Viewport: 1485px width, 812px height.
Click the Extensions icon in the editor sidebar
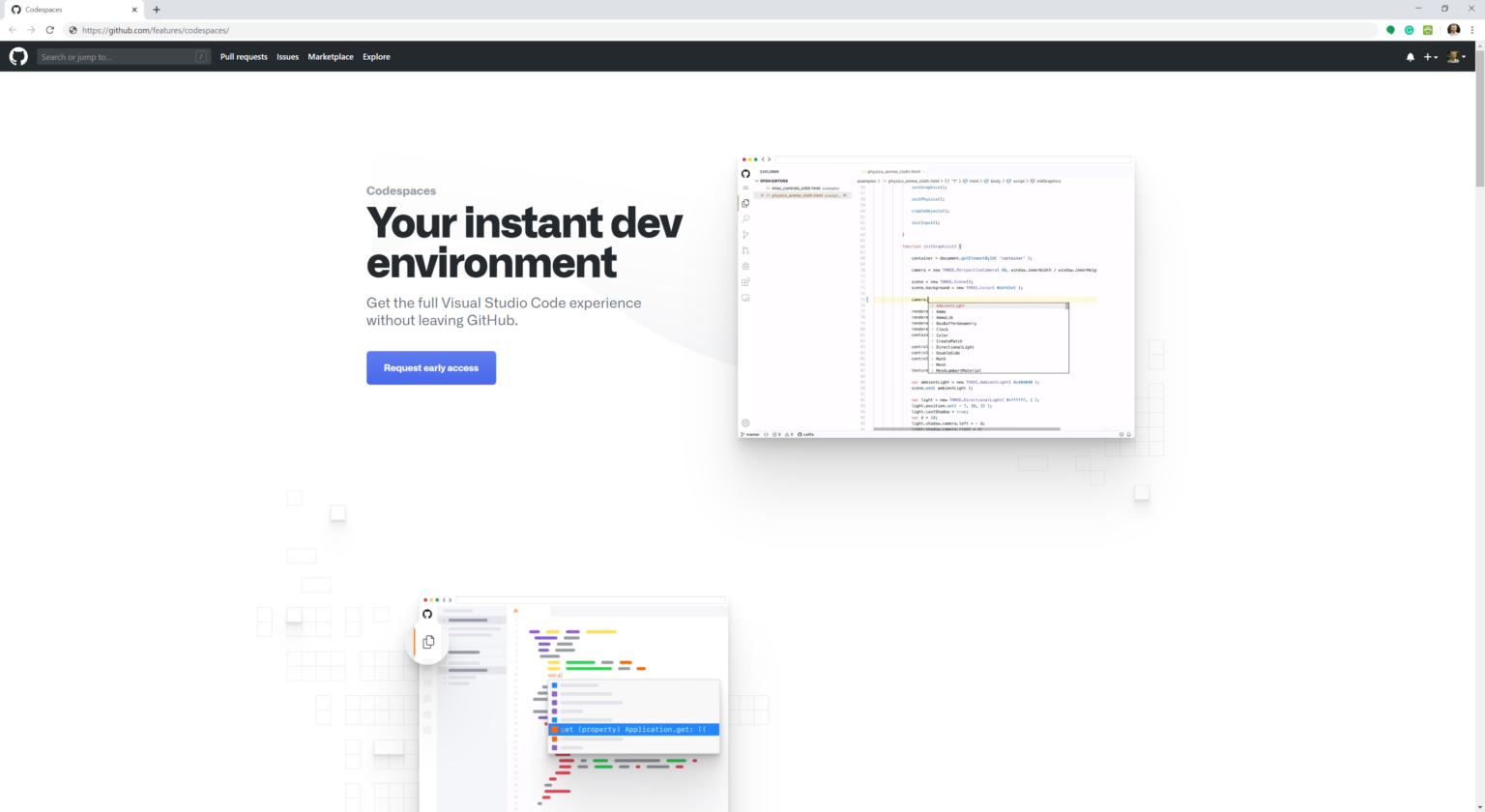[x=745, y=281]
